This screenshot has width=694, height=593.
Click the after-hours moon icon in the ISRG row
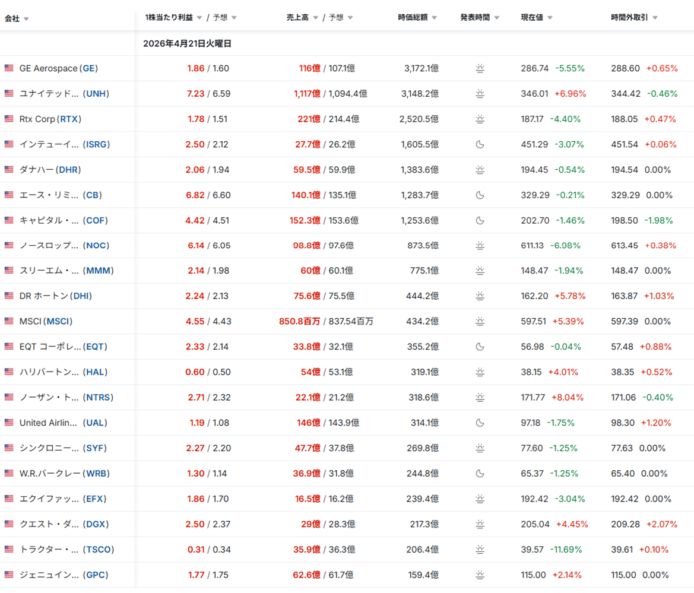point(481,144)
